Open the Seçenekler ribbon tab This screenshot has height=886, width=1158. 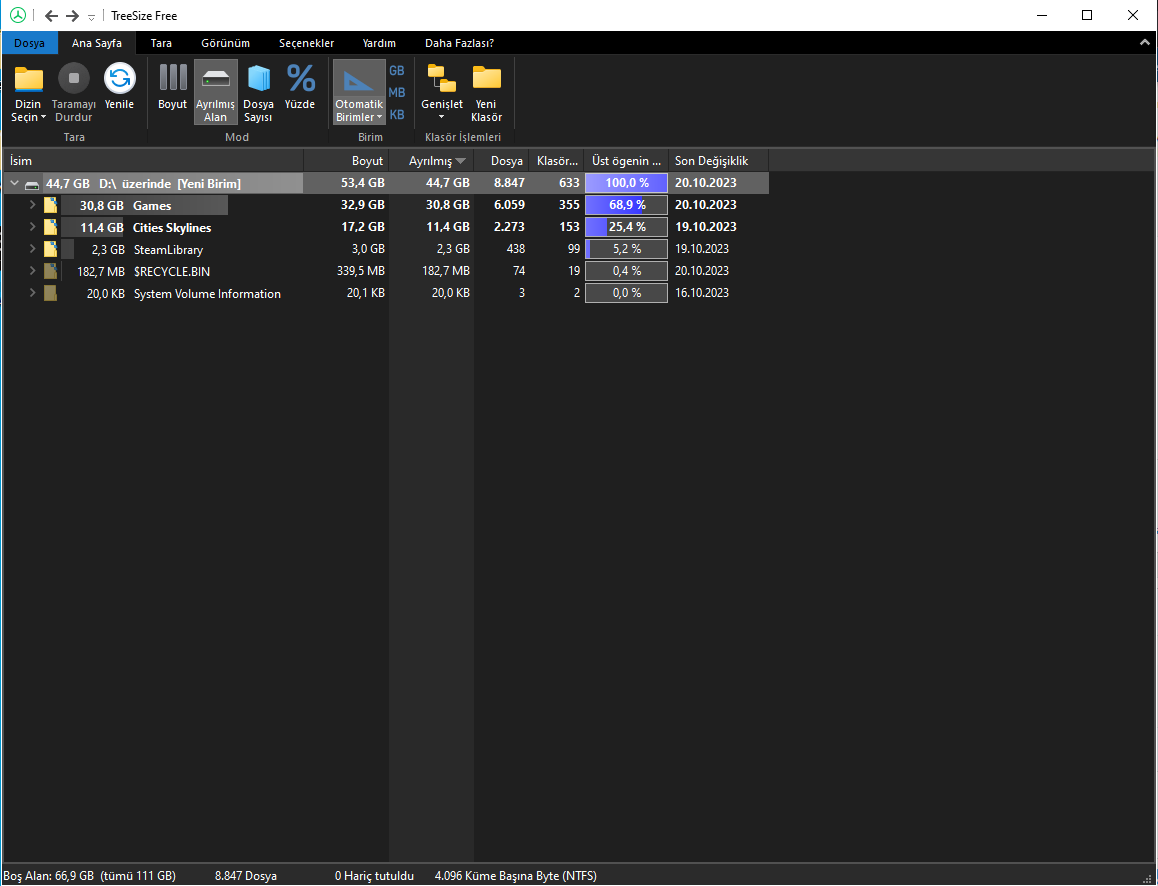click(x=306, y=43)
